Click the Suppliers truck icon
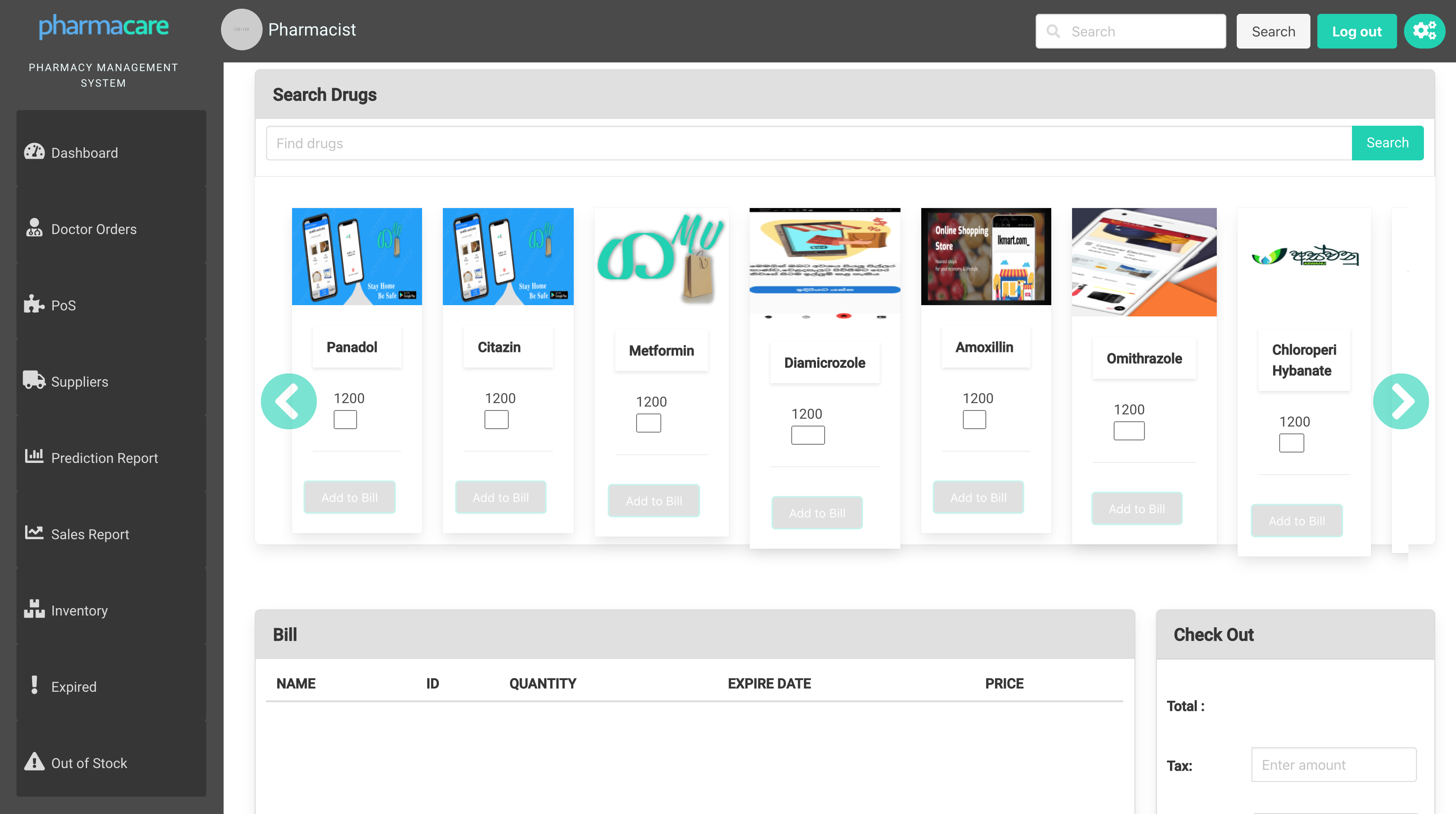This screenshot has height=814, width=1456. [34, 381]
